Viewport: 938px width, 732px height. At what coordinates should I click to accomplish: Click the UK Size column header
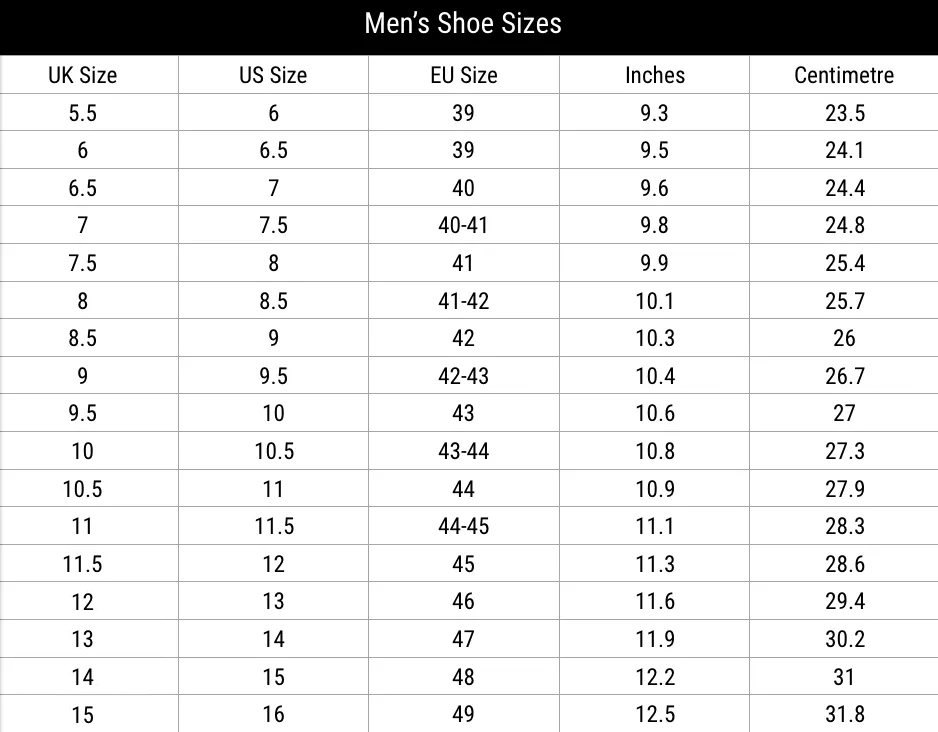coord(83,75)
